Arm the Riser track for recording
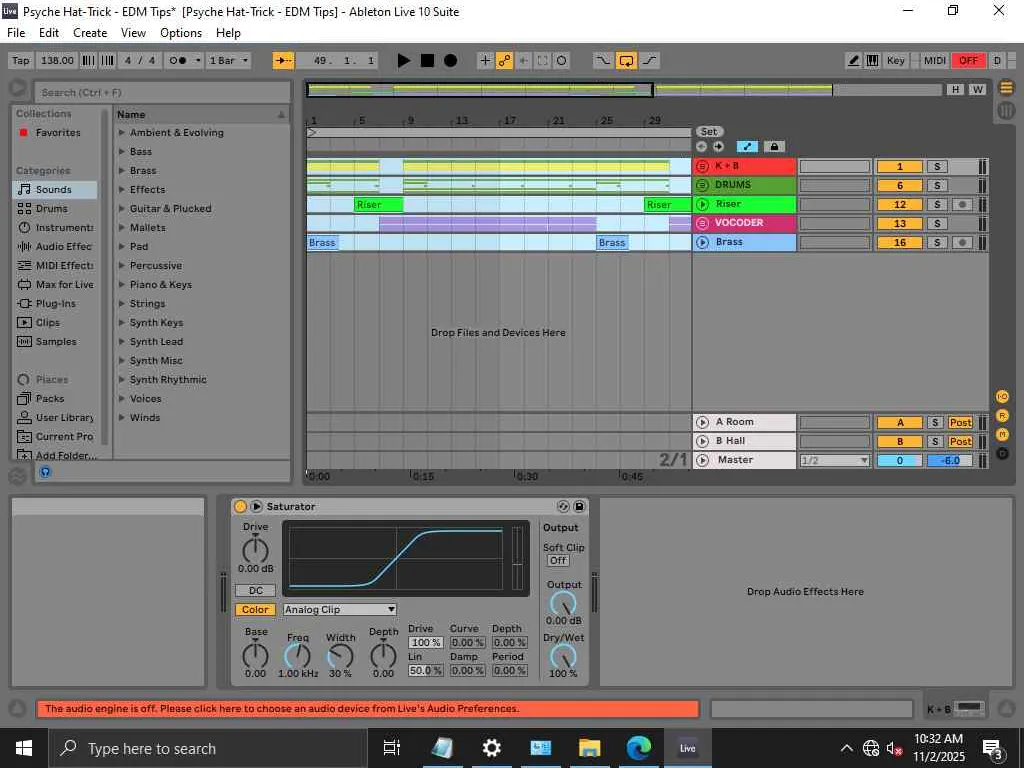Image resolution: width=1024 pixels, height=768 pixels. [x=961, y=204]
